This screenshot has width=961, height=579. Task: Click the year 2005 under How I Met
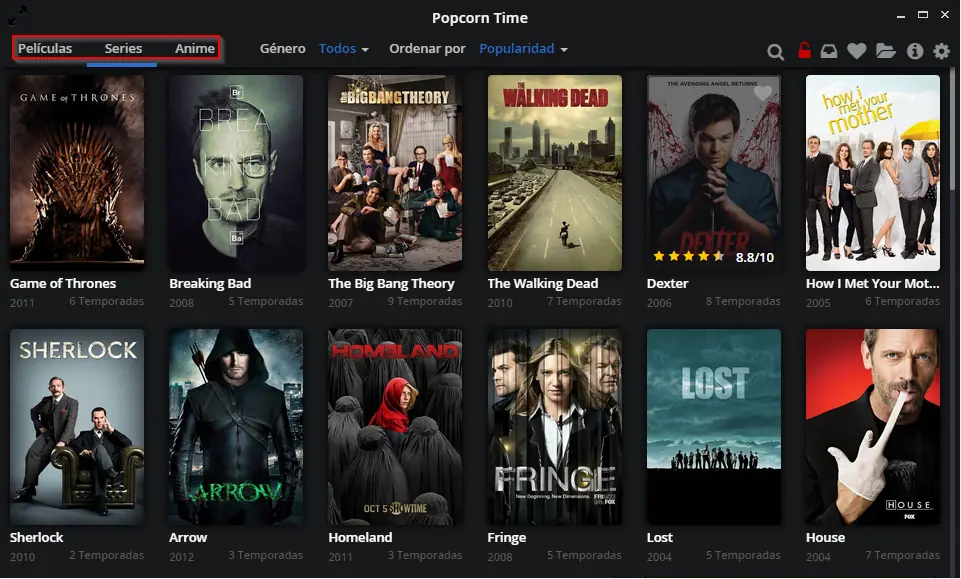click(818, 303)
